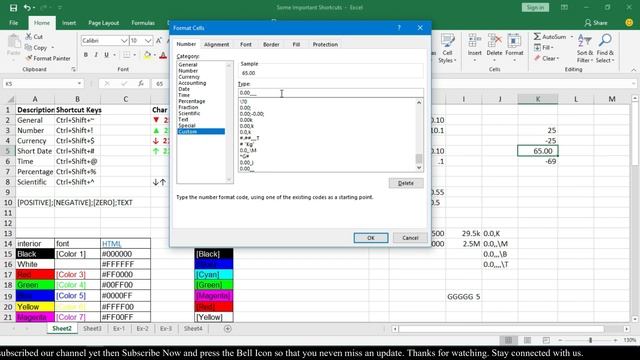This screenshot has height=360, width=640.
Task: Expand the Name Box dropdown arrow
Action: coord(79,84)
